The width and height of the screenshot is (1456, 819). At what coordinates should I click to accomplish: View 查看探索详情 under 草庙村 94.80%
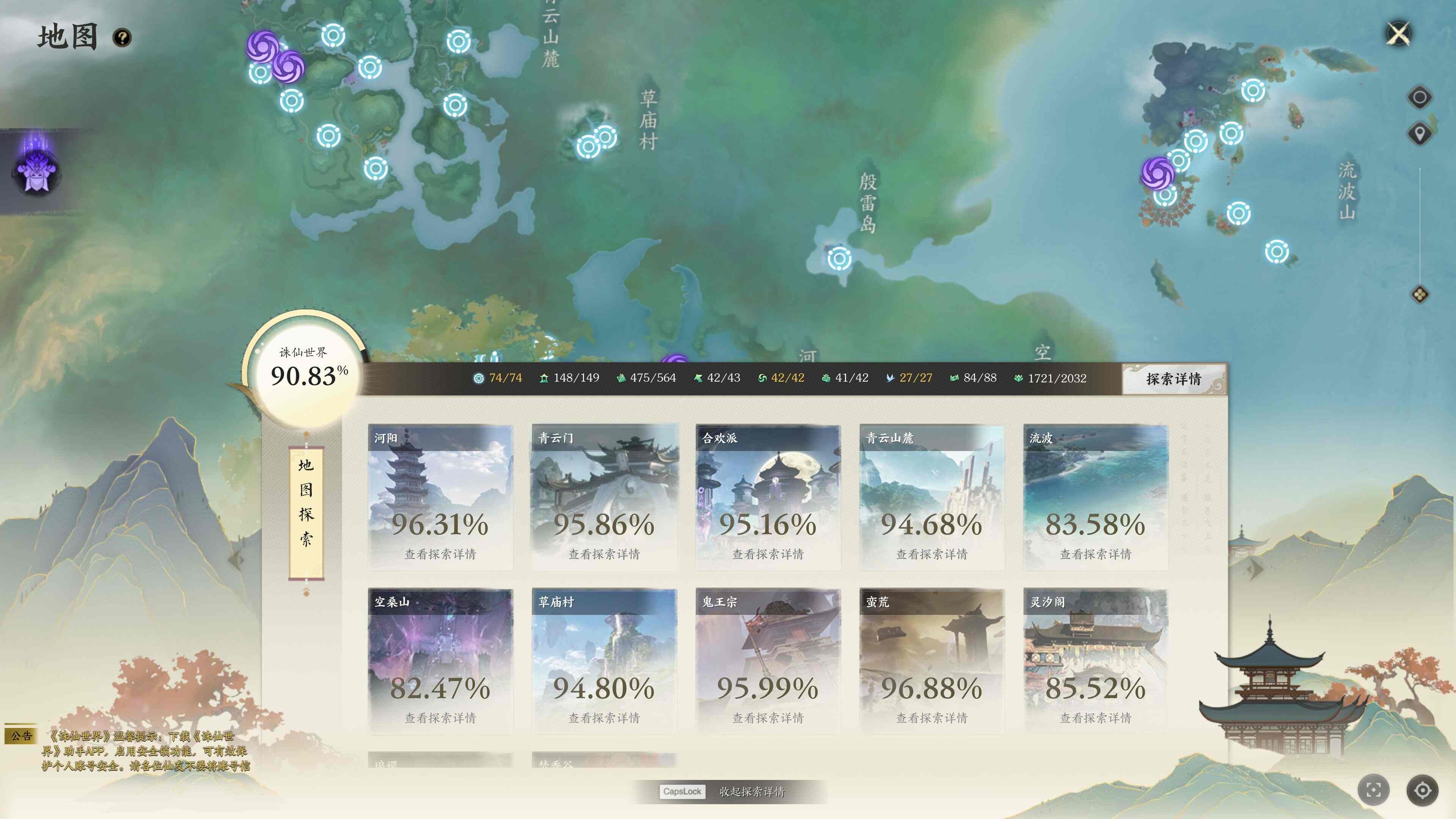[604, 718]
